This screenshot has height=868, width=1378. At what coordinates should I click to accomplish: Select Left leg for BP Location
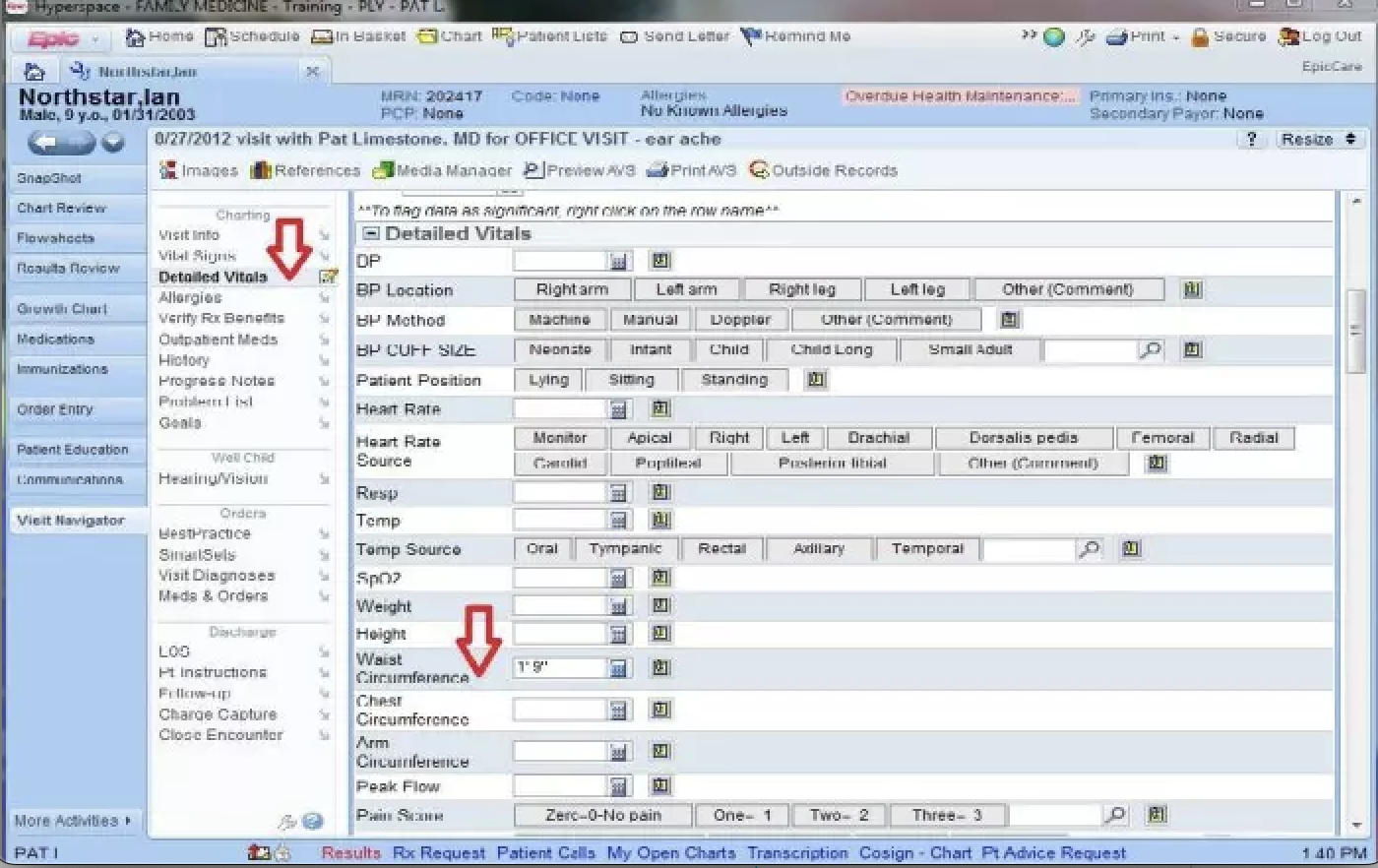(917, 289)
